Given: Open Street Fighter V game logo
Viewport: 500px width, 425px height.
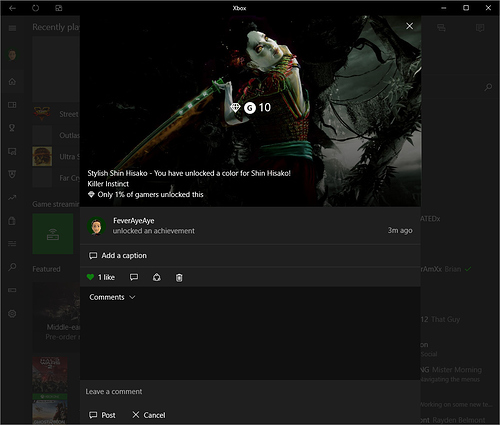Looking at the screenshot, I should click(42, 114).
